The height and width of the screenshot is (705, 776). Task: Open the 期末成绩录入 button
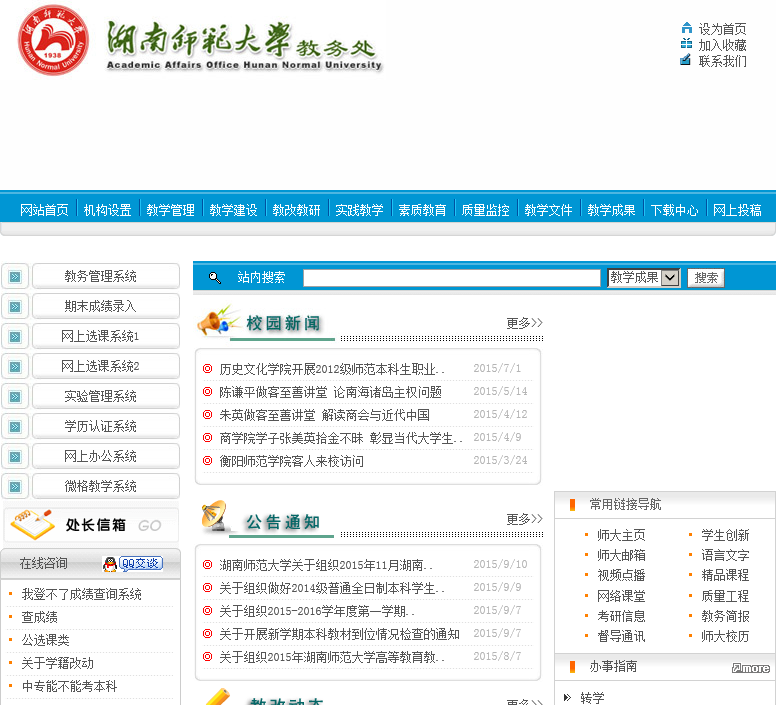[x=106, y=306]
